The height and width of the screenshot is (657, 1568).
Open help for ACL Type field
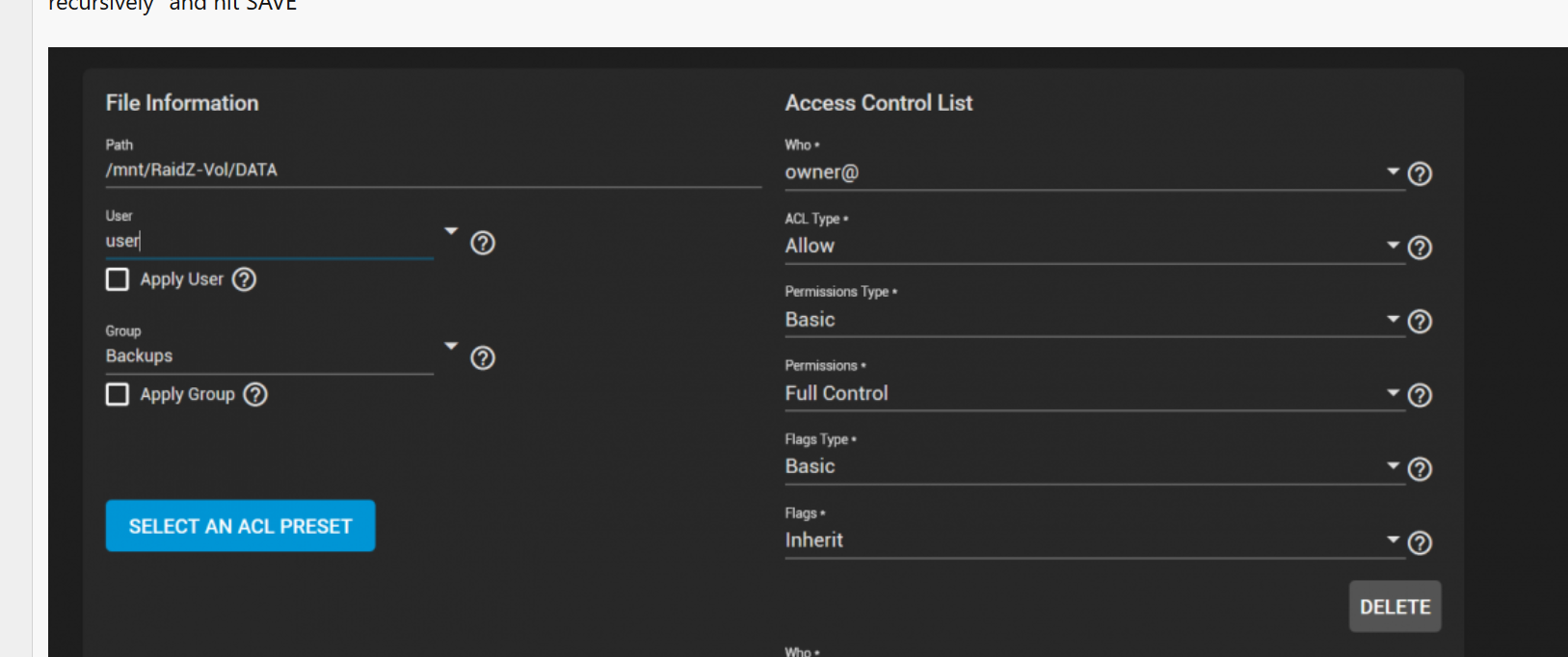[x=1420, y=248]
